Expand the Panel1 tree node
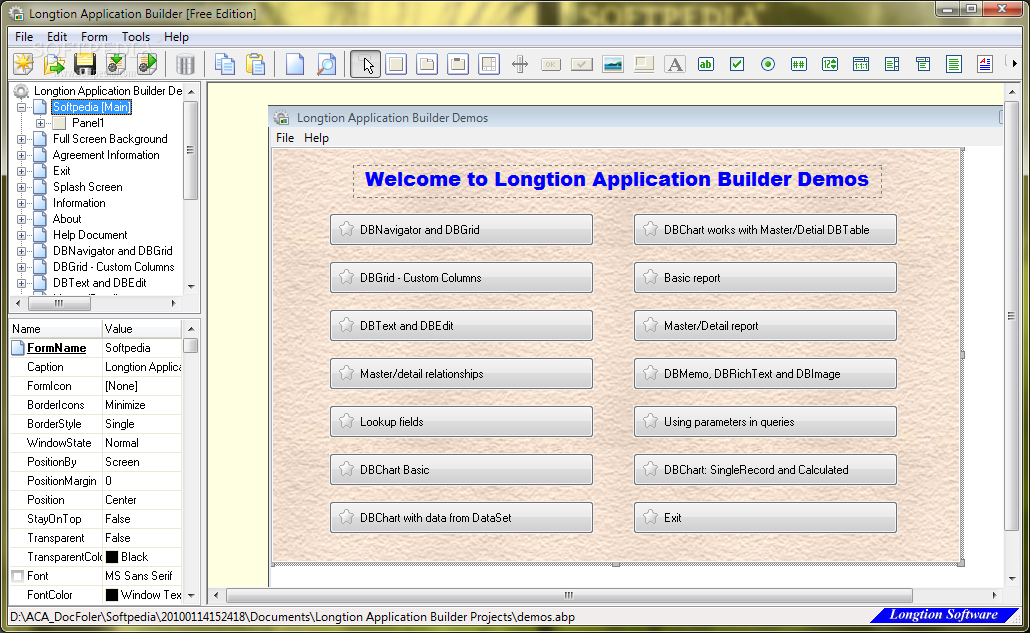This screenshot has height=633, width=1030. coord(40,123)
